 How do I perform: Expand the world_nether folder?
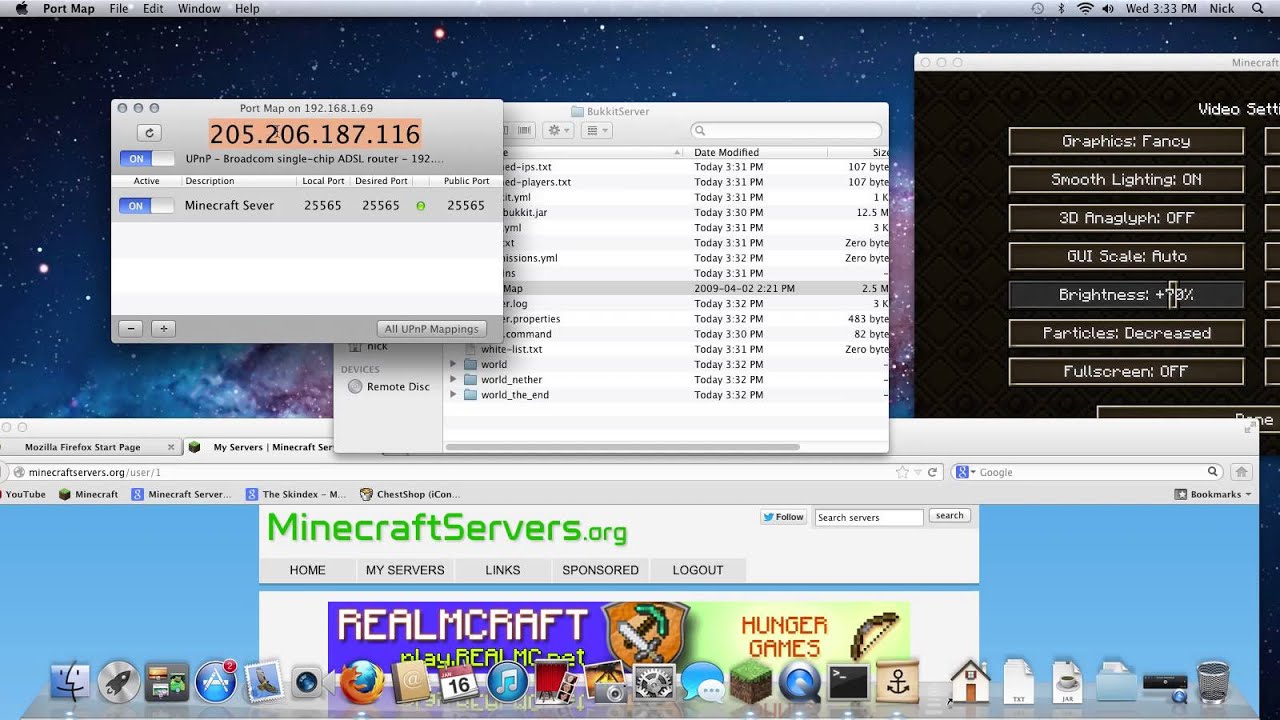click(x=453, y=379)
